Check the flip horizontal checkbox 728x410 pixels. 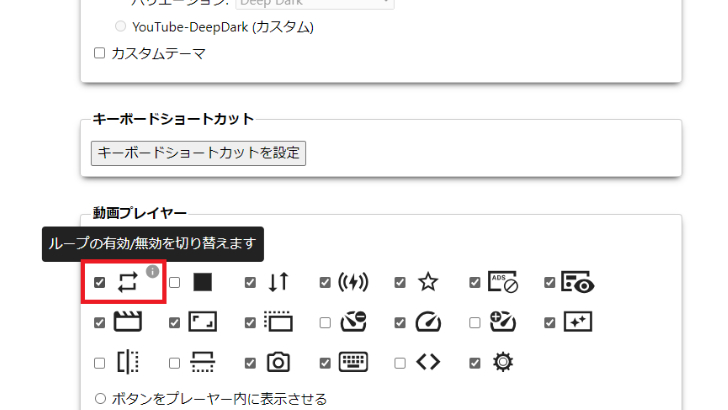coord(99,363)
